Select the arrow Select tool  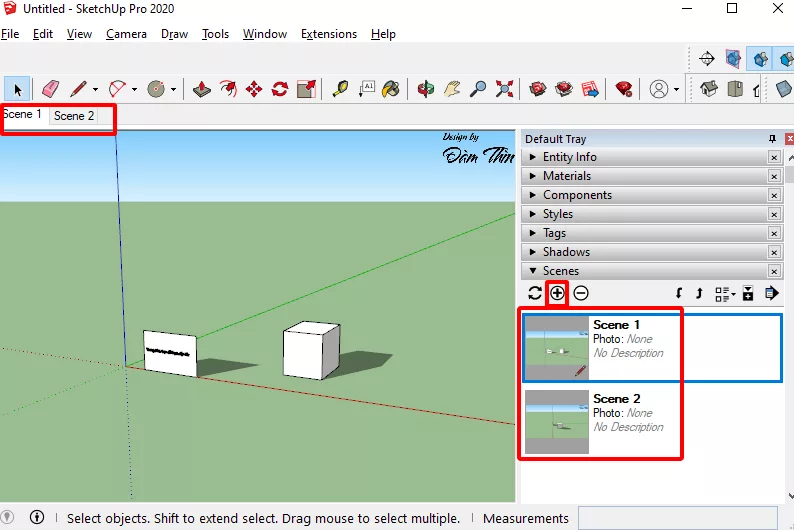tap(17, 90)
